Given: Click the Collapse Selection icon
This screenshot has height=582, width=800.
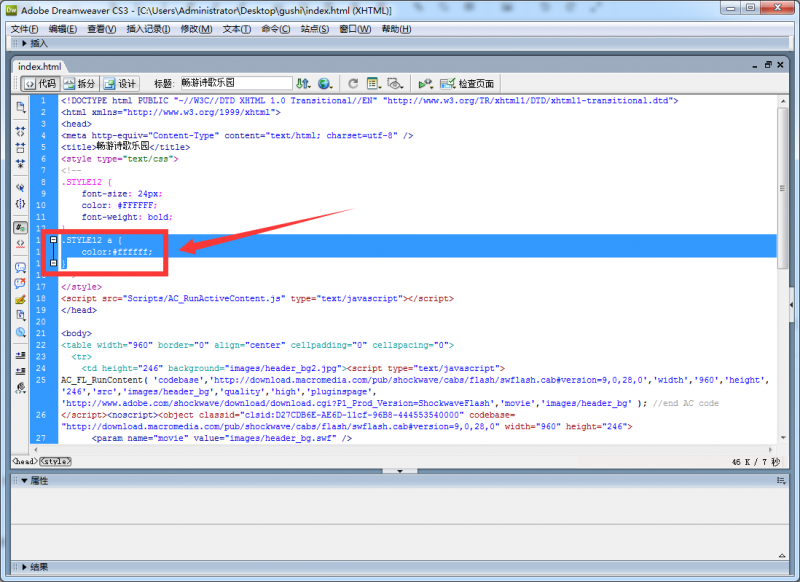Looking at the screenshot, I should click(20, 148).
